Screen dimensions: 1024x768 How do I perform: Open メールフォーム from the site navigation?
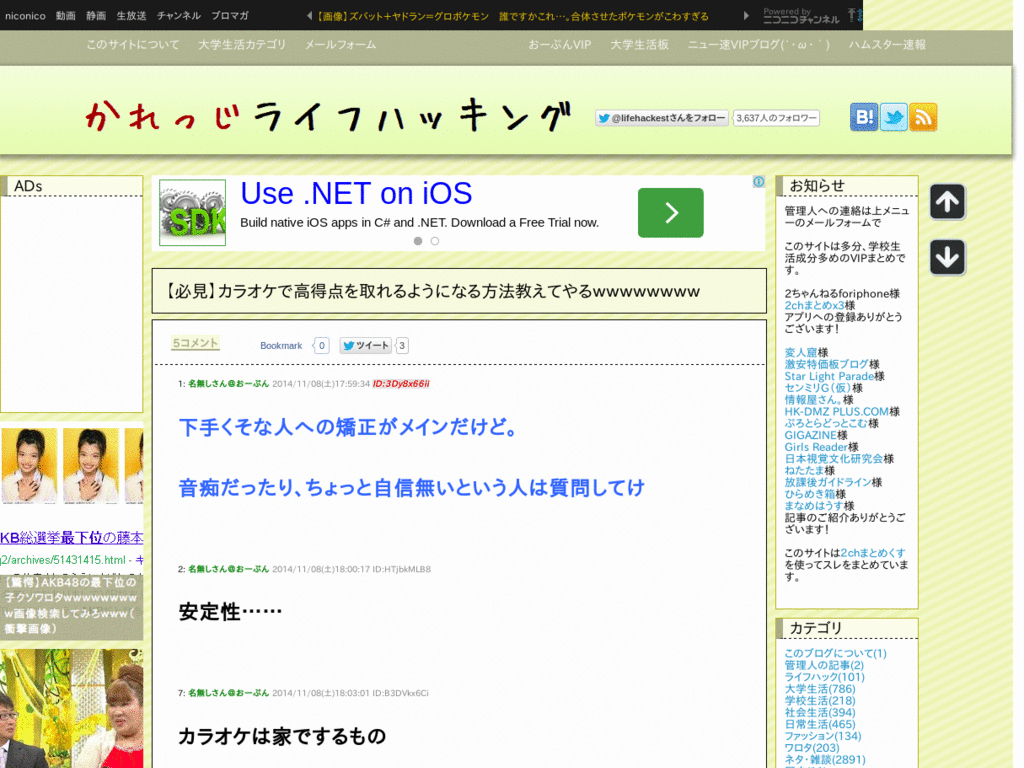click(x=339, y=44)
